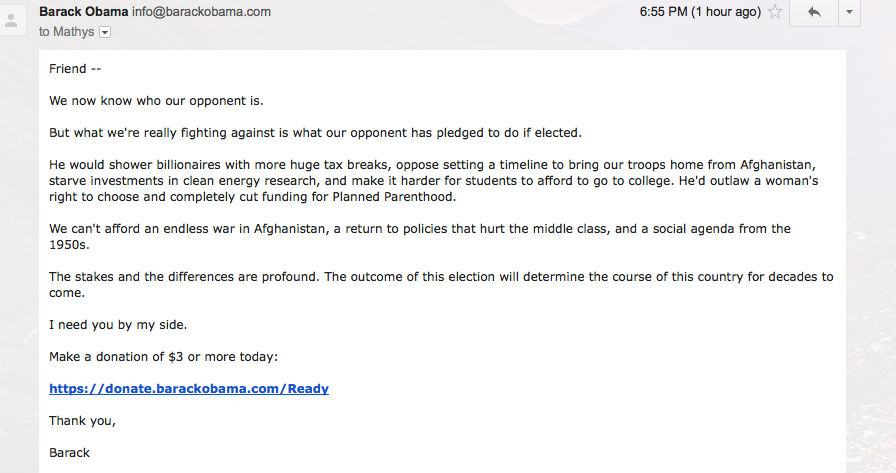Click the 'We now know who our opponent is' line

(156, 101)
